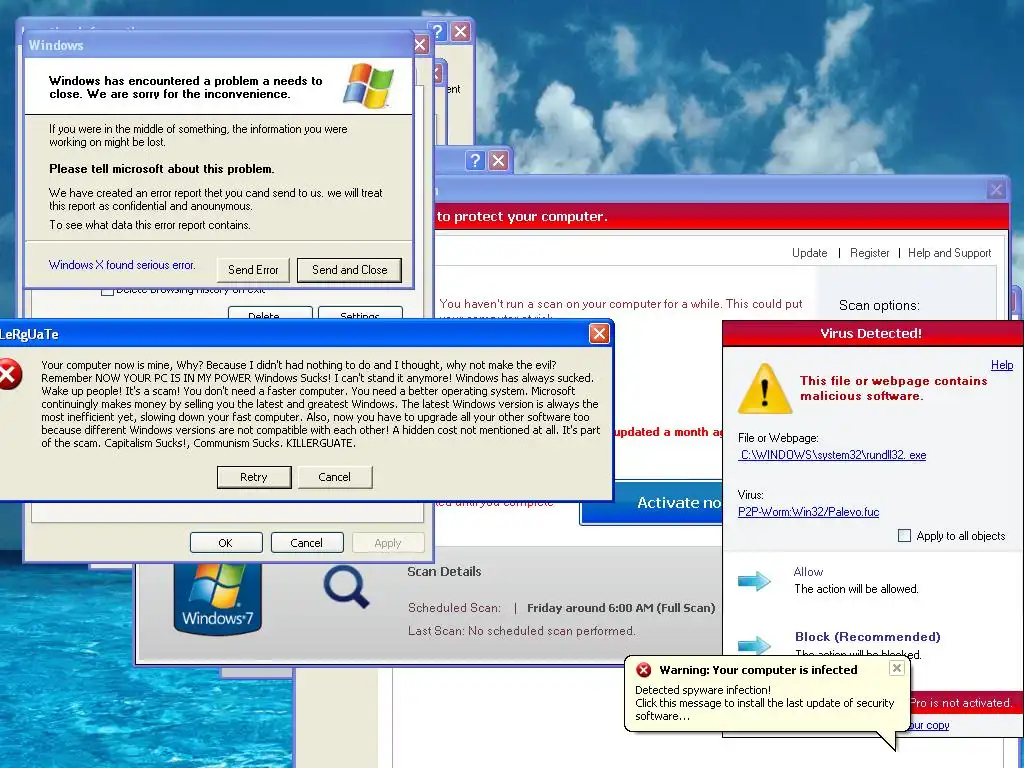Open Help link in Virus Detected window
The image size is (1024, 768).
click(1002, 365)
